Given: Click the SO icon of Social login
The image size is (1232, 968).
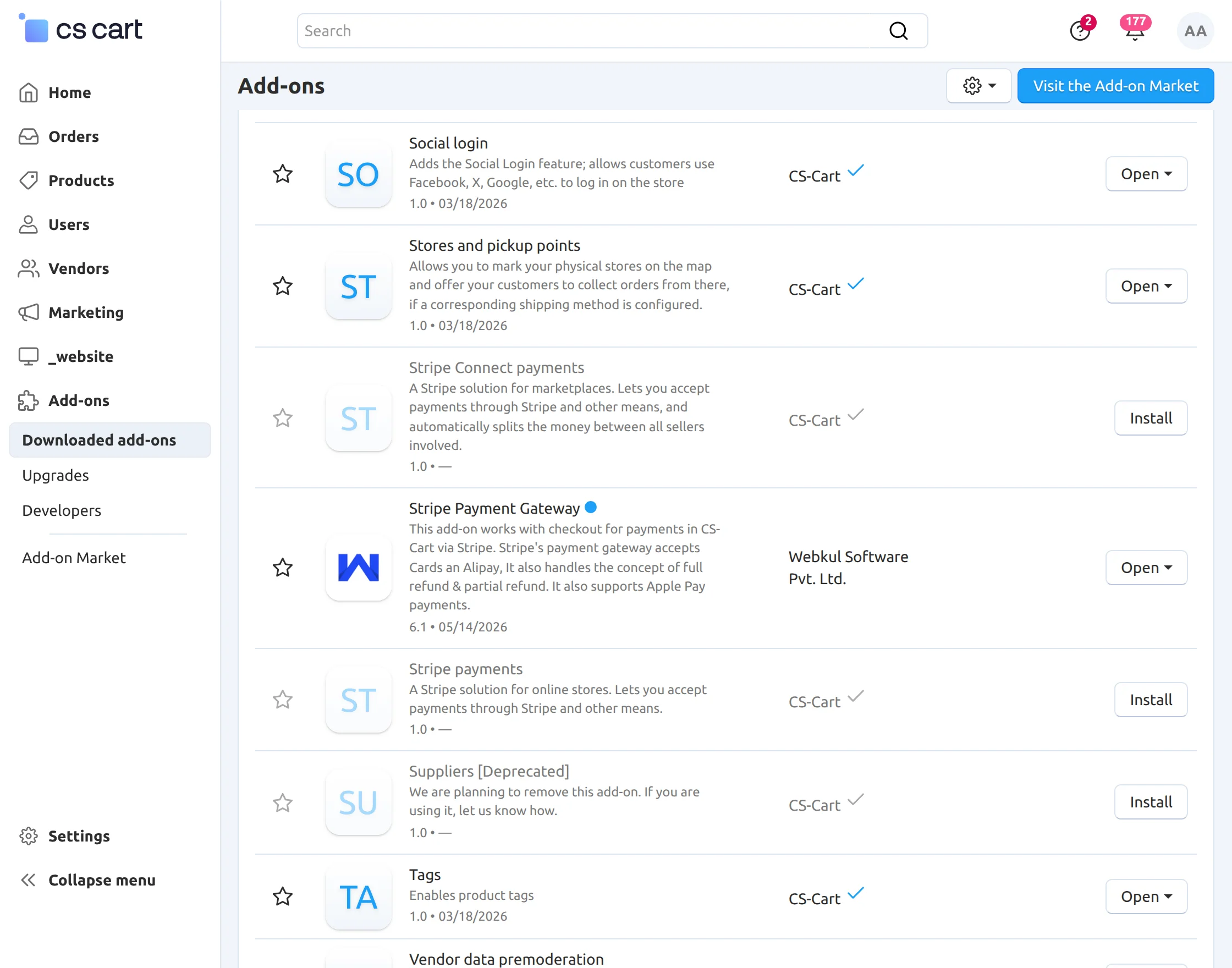Looking at the screenshot, I should [x=358, y=174].
